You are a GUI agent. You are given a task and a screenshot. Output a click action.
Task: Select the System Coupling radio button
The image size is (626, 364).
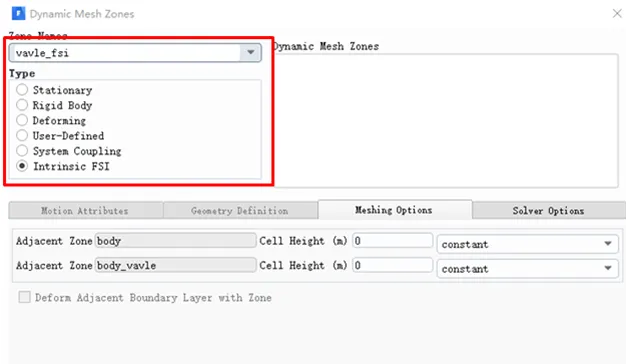click(22, 150)
